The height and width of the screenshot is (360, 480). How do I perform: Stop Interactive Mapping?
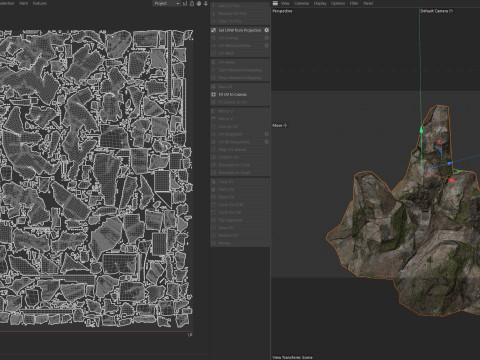[240, 78]
